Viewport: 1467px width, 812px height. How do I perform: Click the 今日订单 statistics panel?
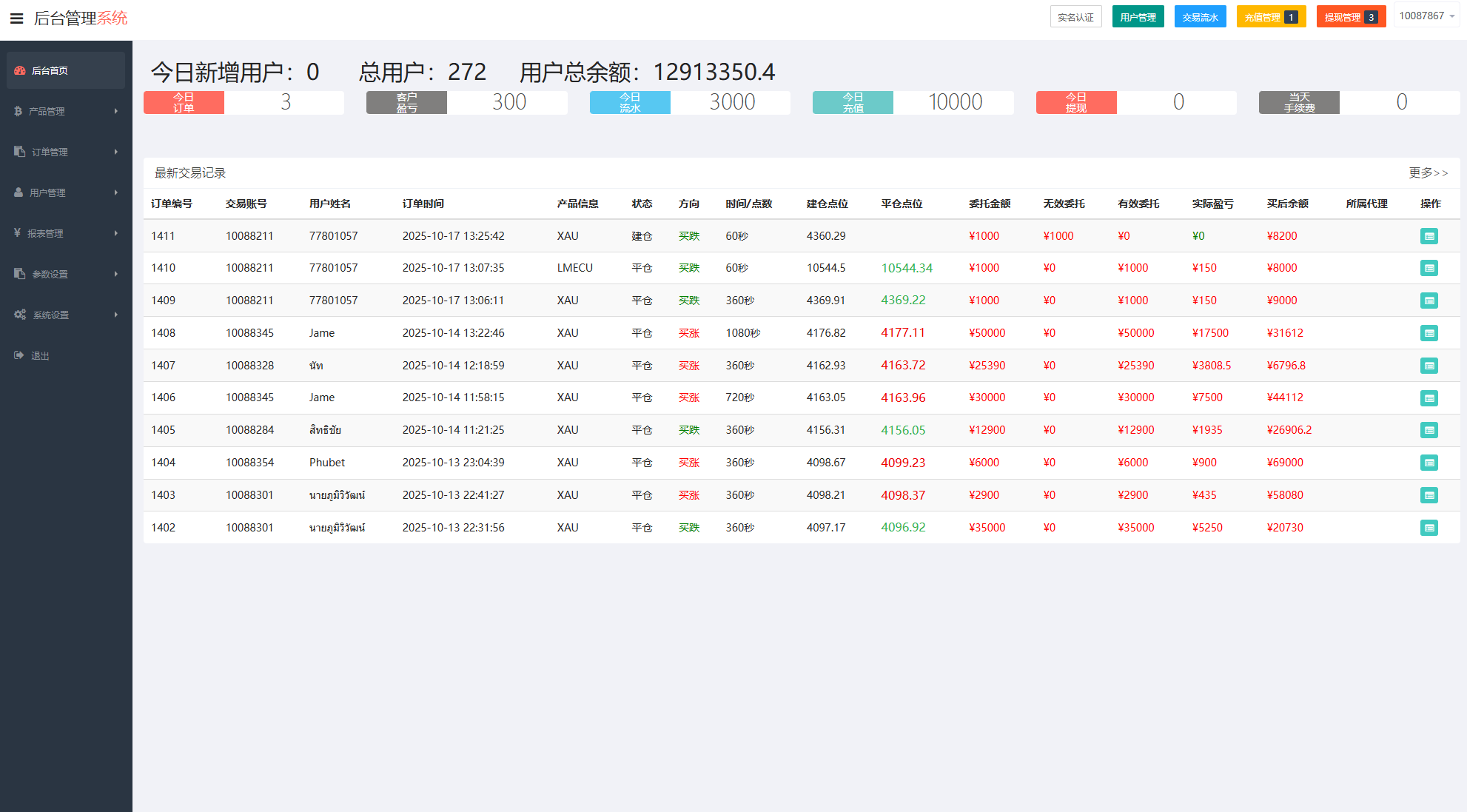pos(243,102)
